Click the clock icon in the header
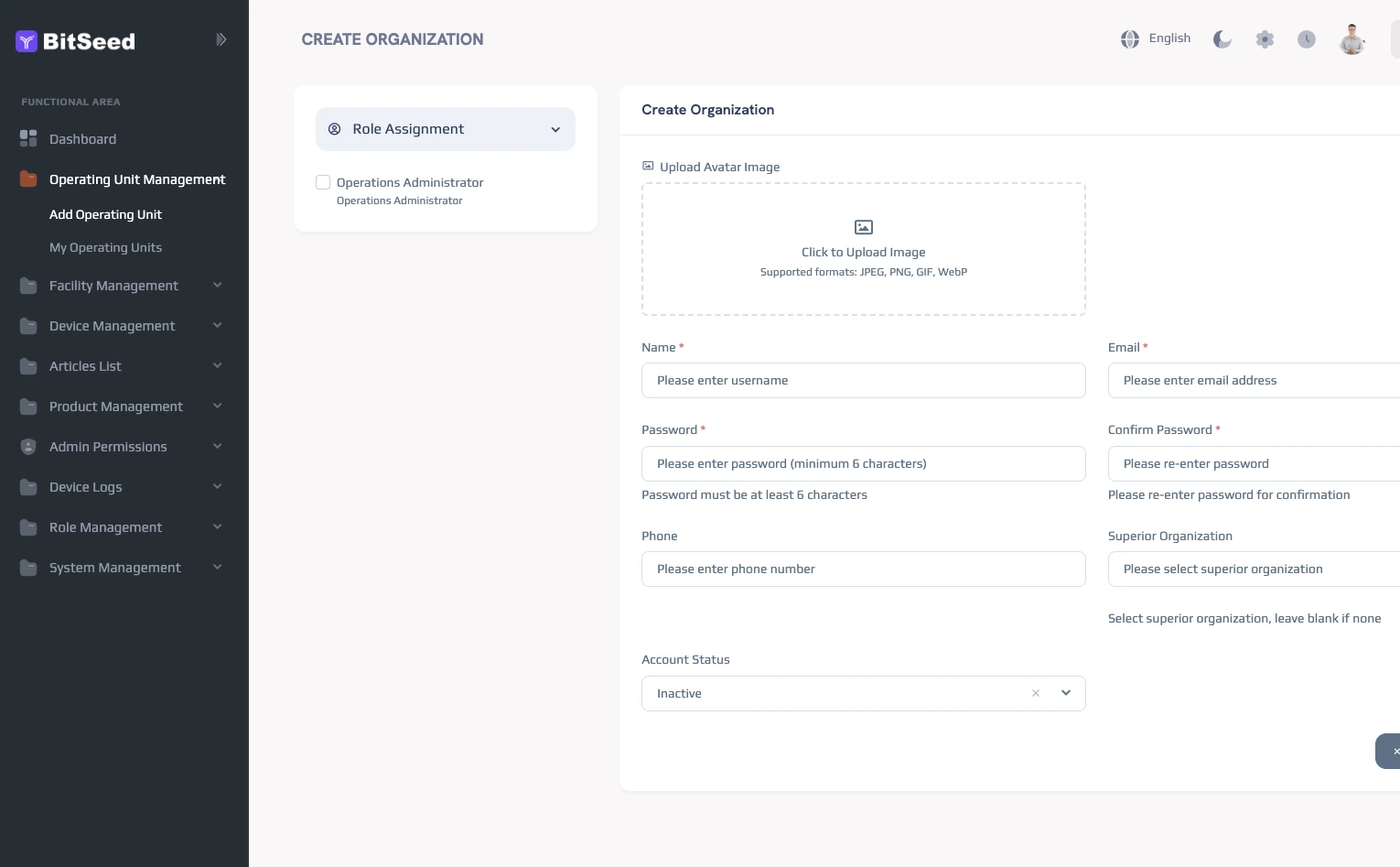Image resolution: width=1400 pixels, height=867 pixels. coord(1307,39)
